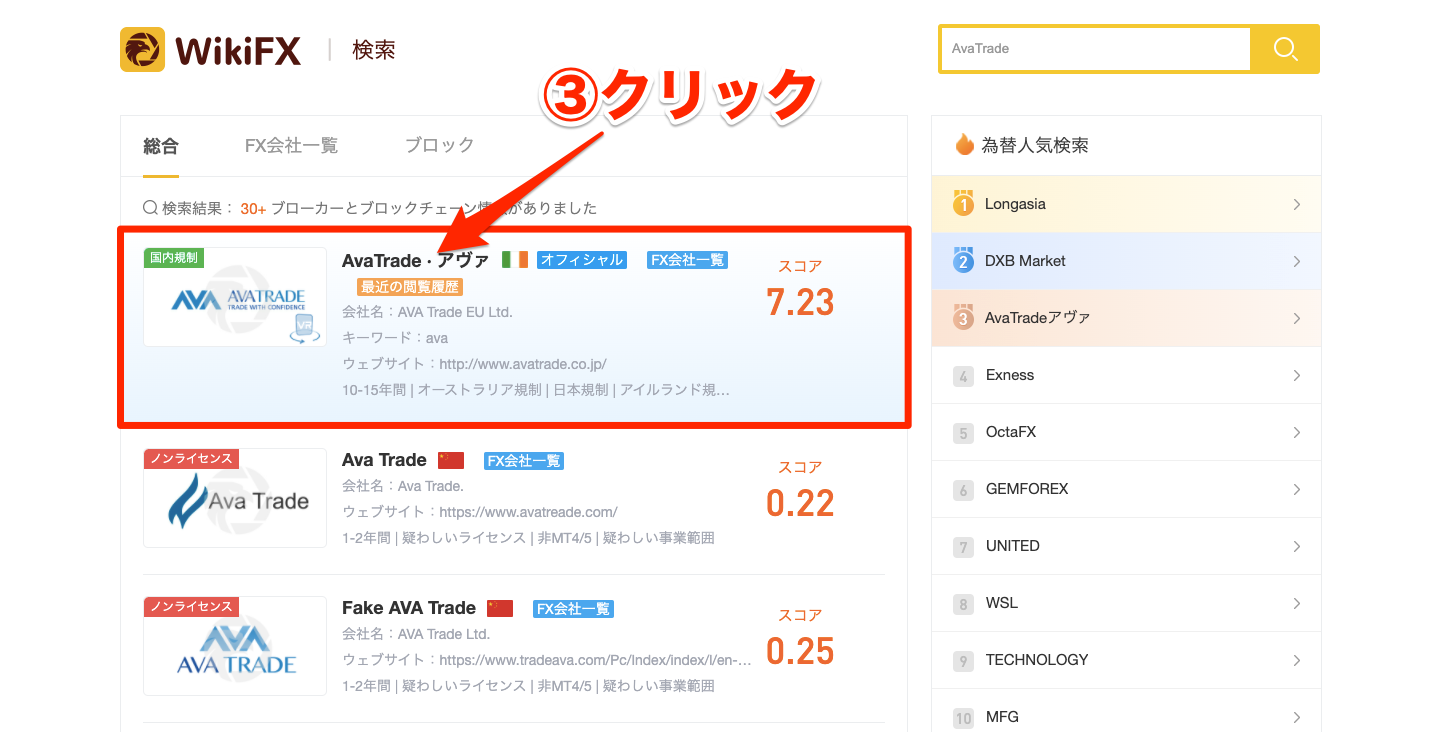The image size is (1440, 732).
Task: Select DXB Market in popular searches
Action: tap(1126, 261)
